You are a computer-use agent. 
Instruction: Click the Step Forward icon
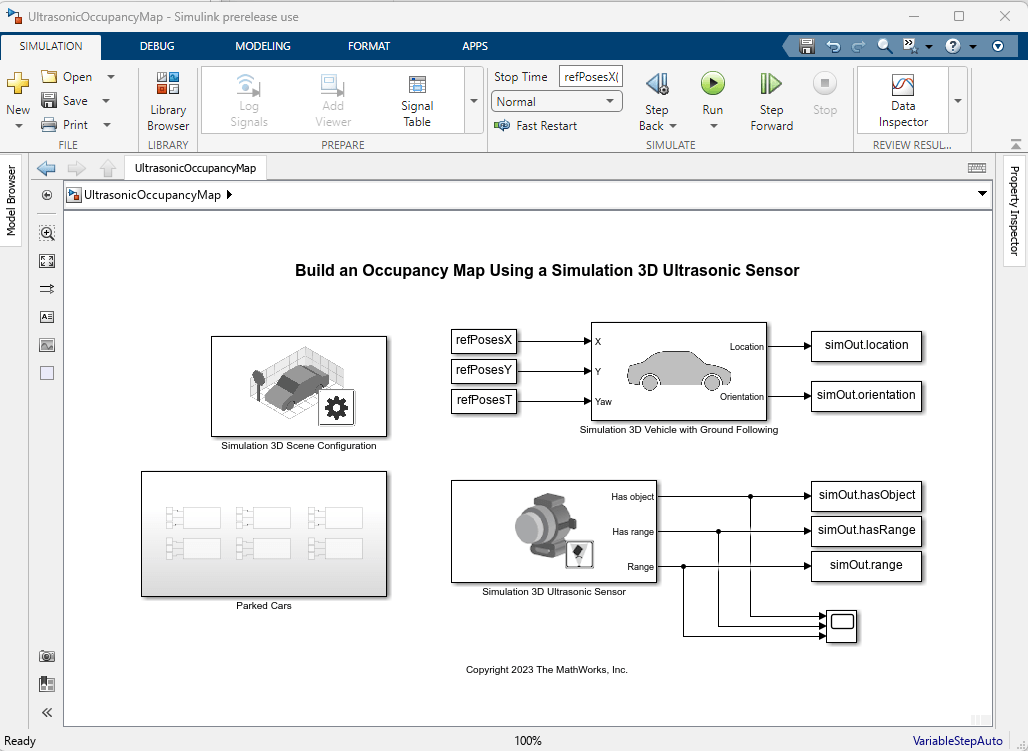771,84
